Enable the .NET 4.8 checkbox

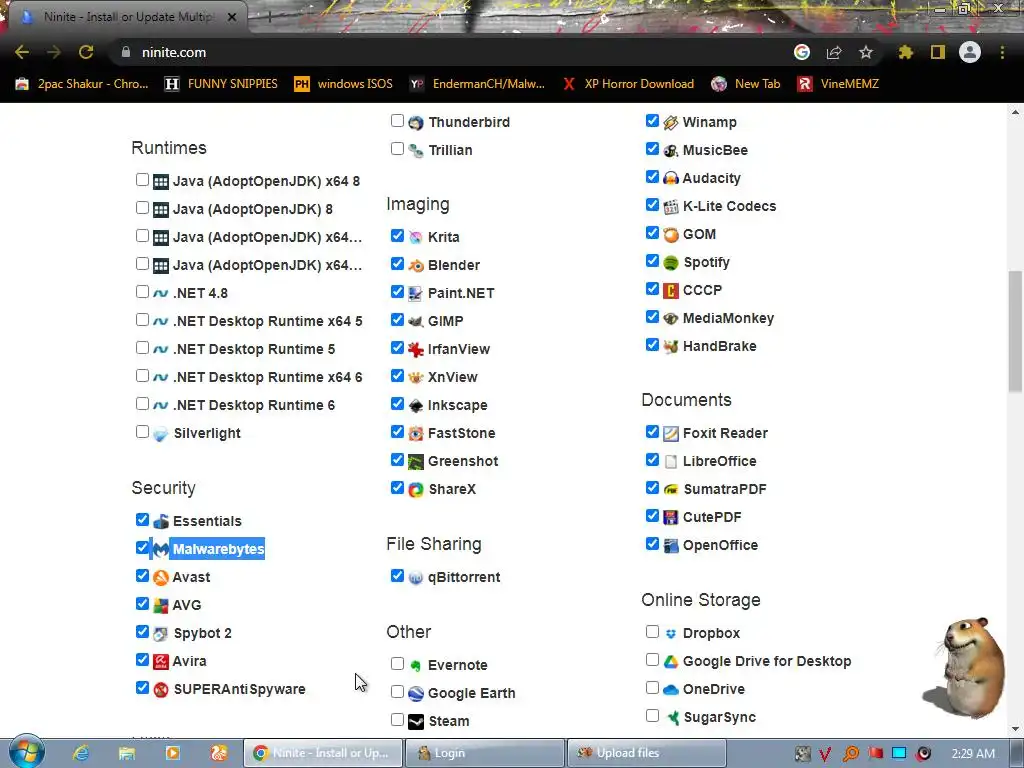click(142, 291)
